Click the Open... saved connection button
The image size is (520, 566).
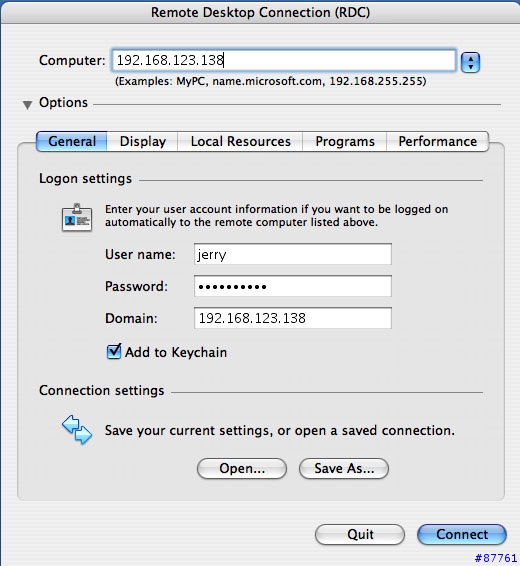tap(242, 469)
